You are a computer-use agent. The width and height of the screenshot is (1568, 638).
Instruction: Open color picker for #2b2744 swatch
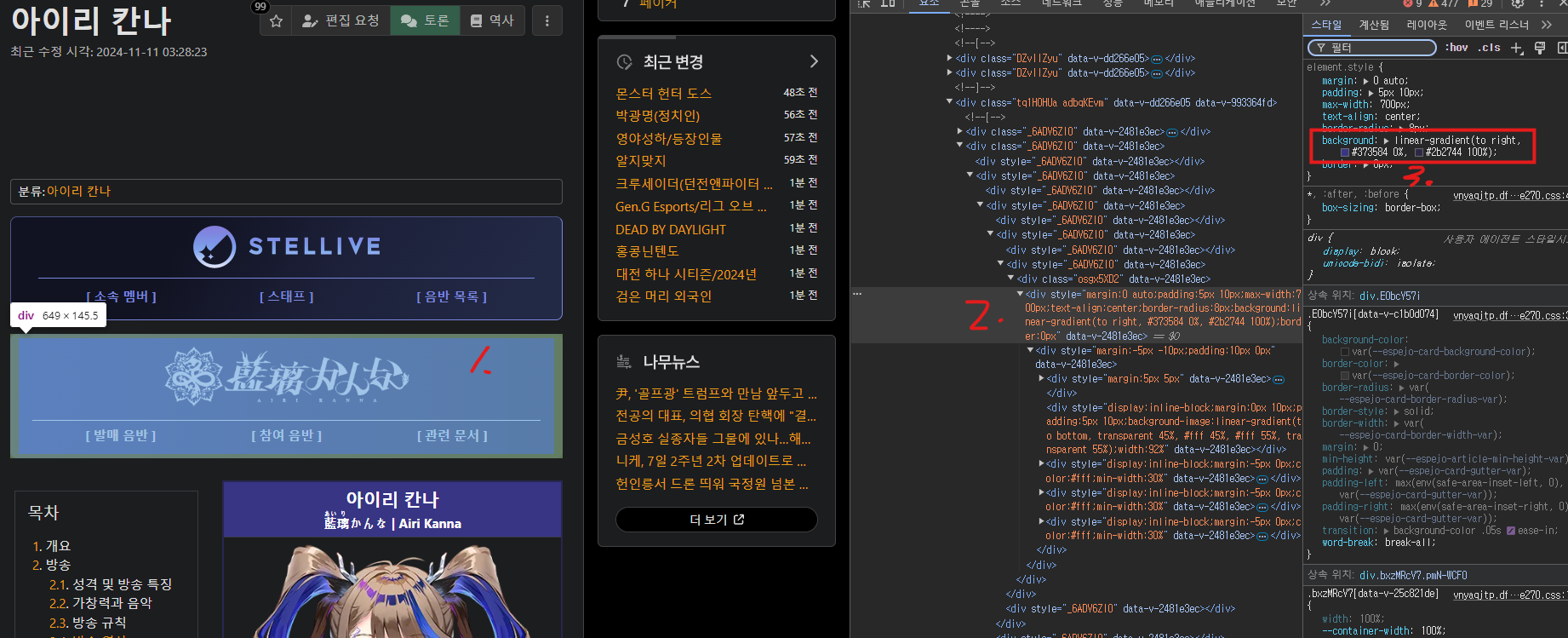(1419, 152)
